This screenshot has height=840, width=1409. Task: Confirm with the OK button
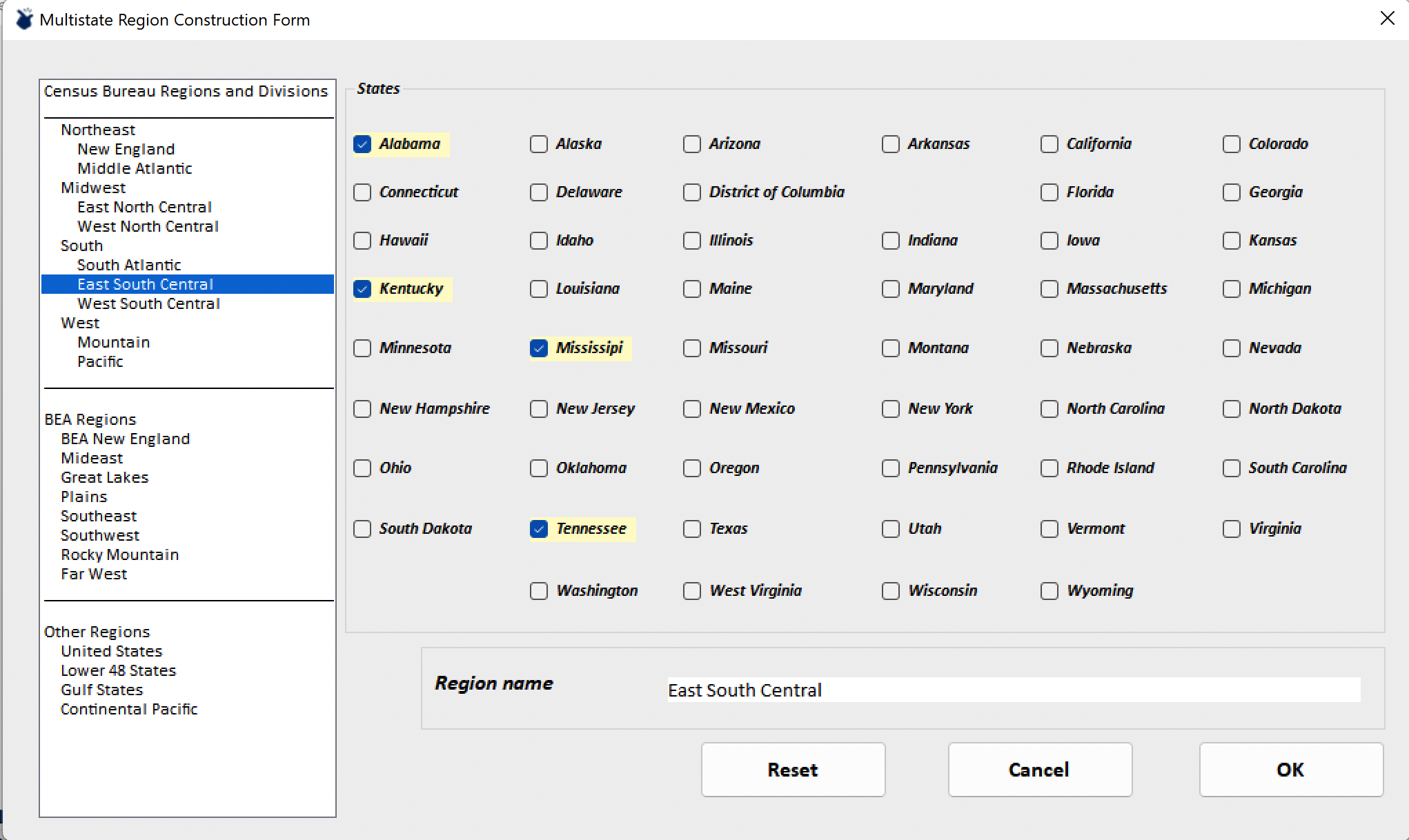point(1291,770)
